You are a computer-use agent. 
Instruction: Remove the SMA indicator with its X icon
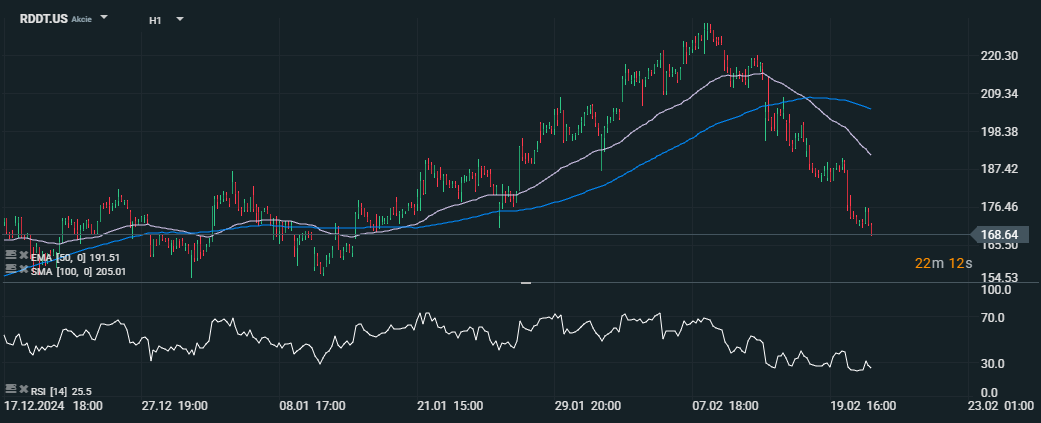(23, 270)
